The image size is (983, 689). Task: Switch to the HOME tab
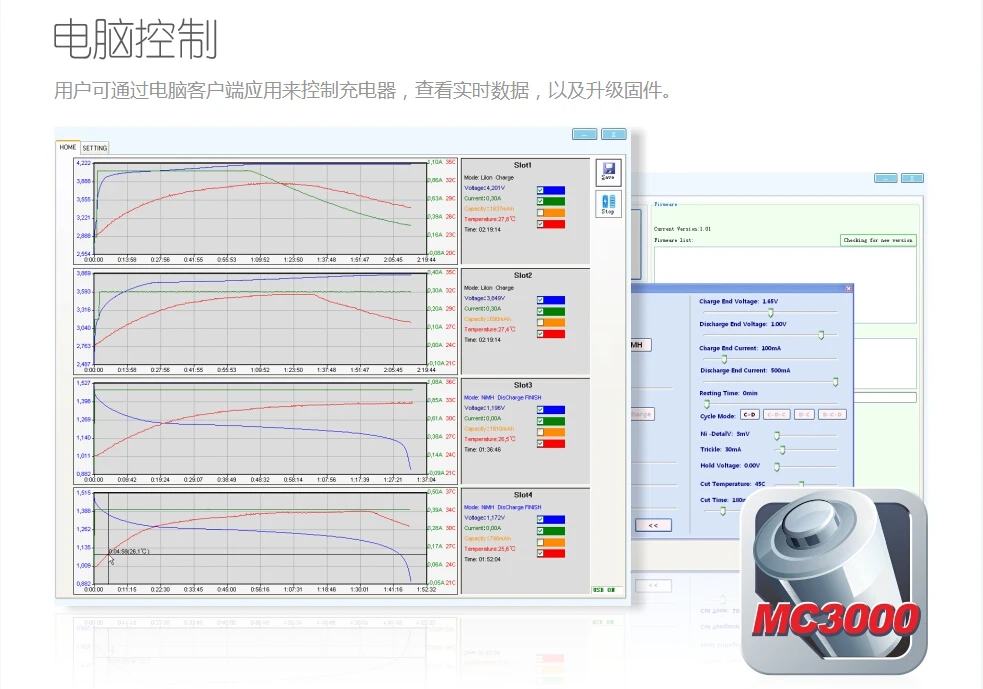coord(68,147)
